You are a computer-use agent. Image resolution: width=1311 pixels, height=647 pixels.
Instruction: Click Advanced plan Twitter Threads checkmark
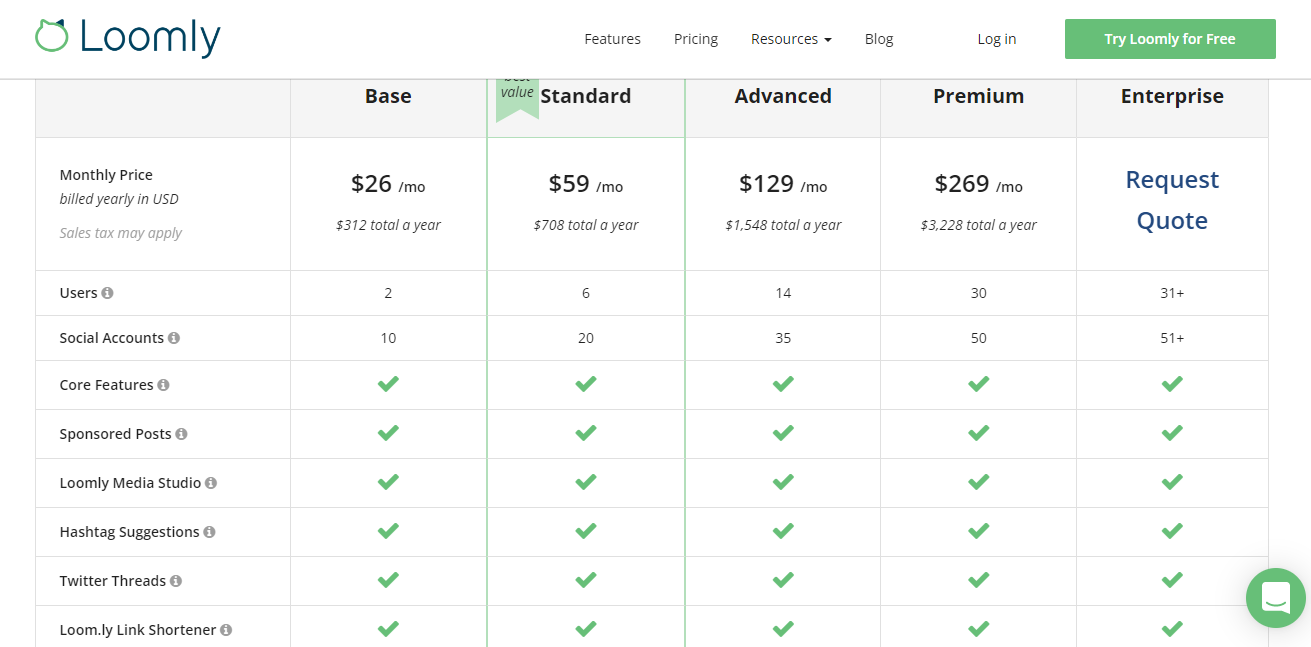click(x=783, y=580)
